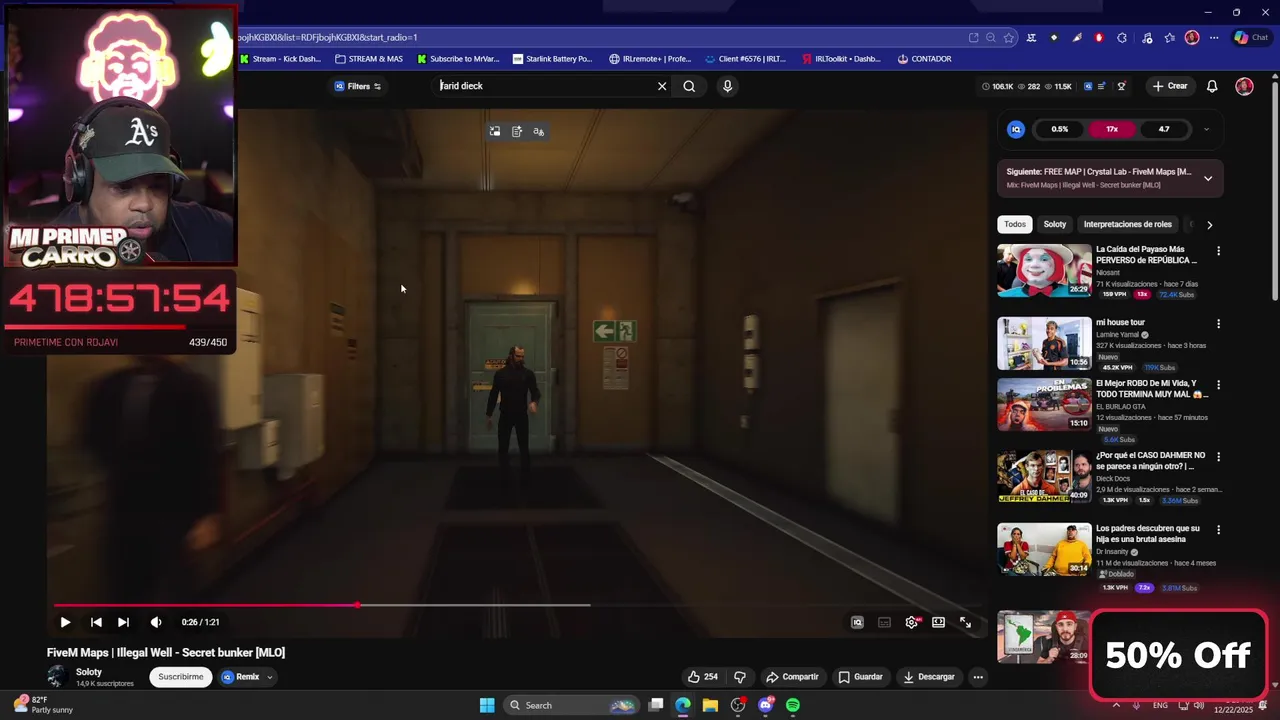
Task: Open Los padres descubren video title
Action: point(1148,534)
